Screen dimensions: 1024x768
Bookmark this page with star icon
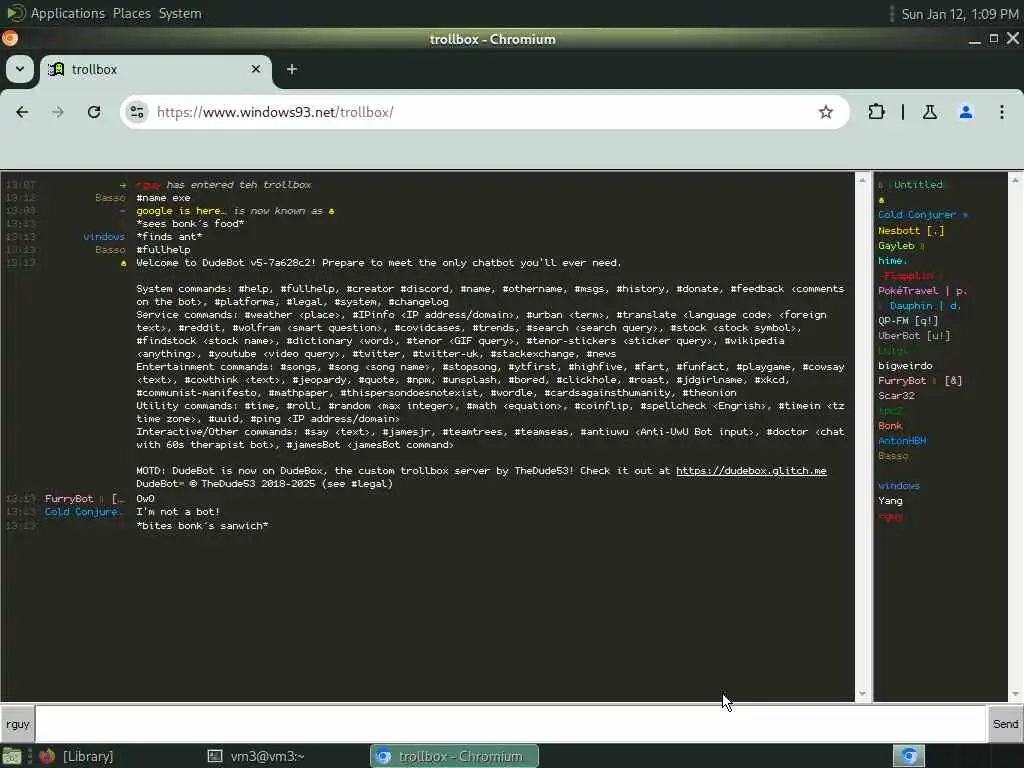click(x=825, y=112)
